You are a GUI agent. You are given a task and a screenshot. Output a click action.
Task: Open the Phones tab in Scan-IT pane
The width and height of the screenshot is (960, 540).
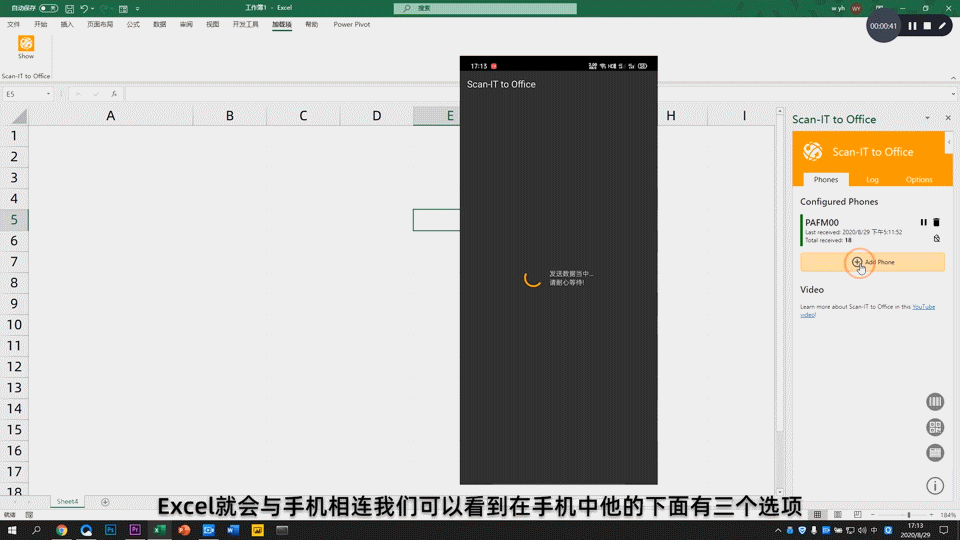pyautogui.click(x=825, y=179)
